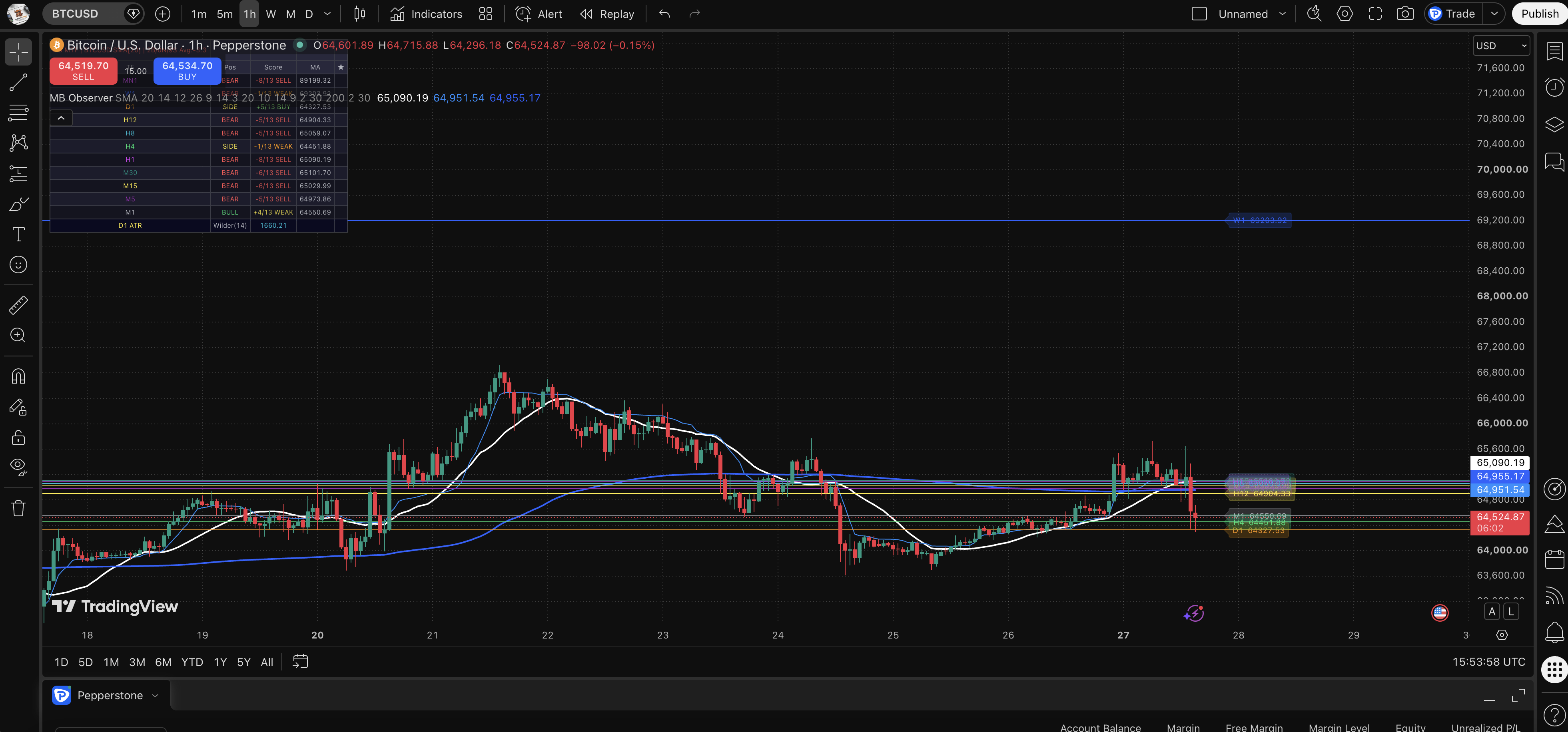Toggle stay in drawing mode
Image resolution: width=1568 pixels, height=732 pixels.
click(18, 407)
